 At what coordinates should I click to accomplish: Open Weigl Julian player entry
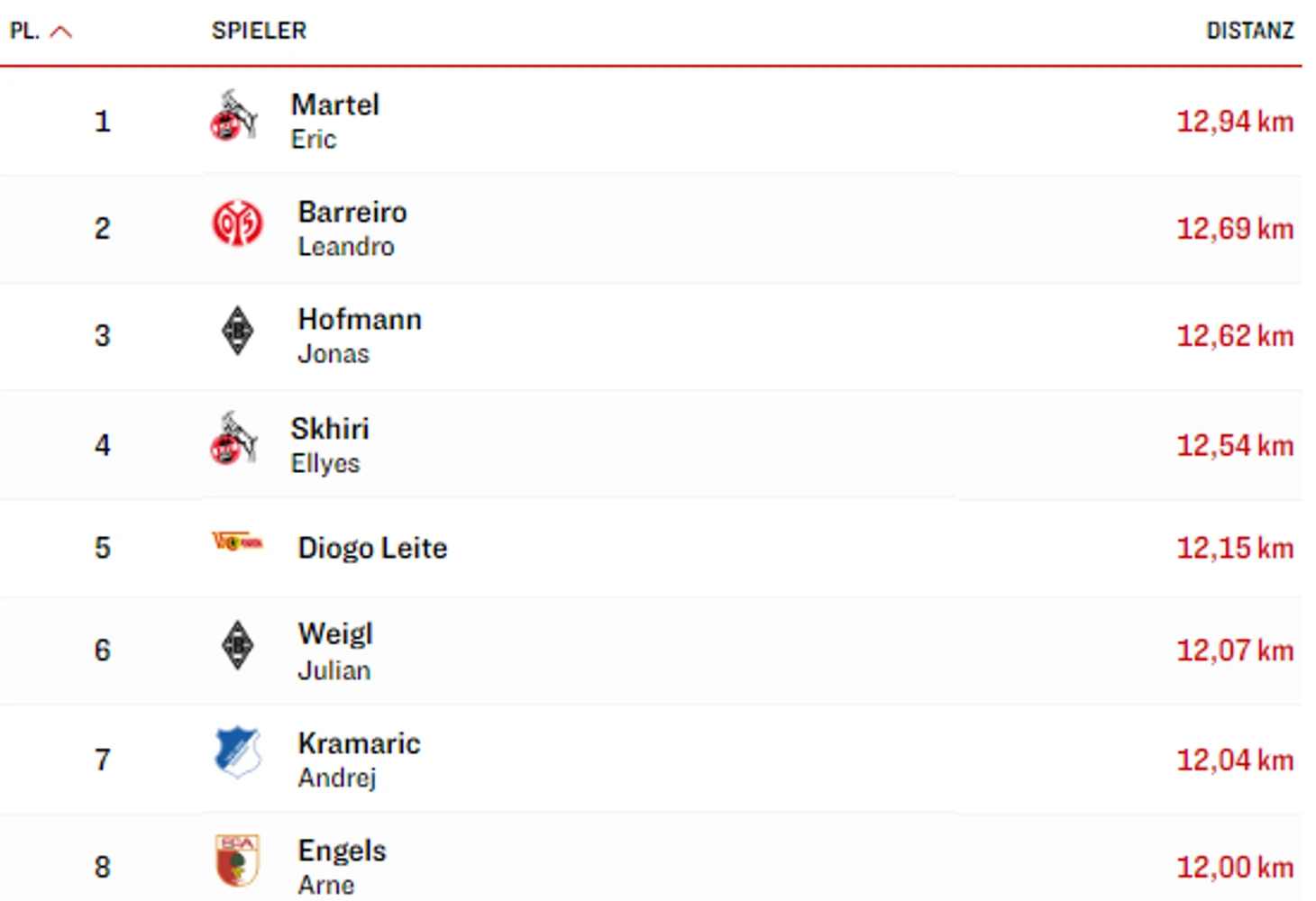[x=335, y=651]
